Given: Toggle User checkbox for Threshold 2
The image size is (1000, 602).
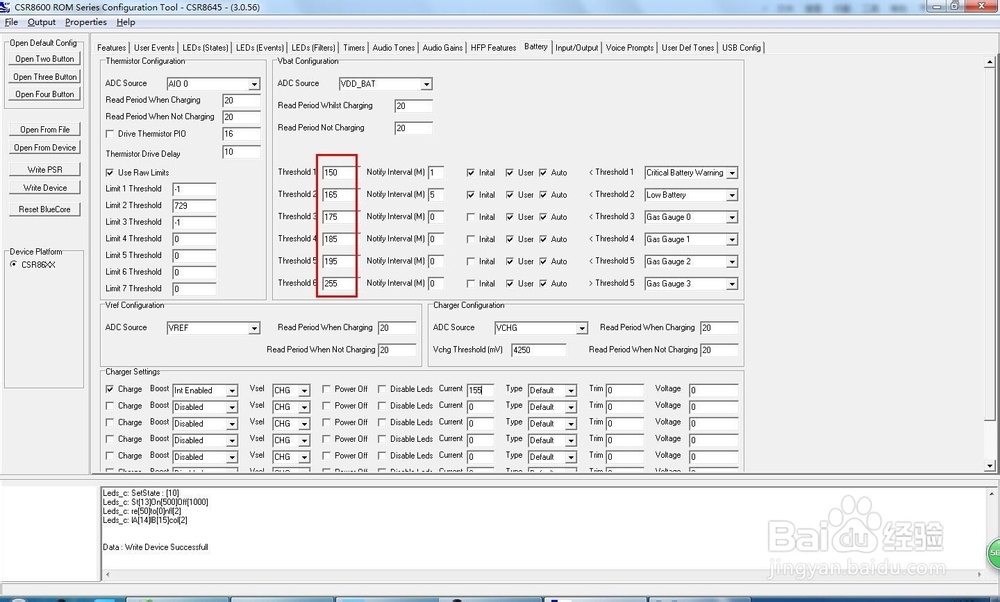Looking at the screenshot, I should click(510, 195).
